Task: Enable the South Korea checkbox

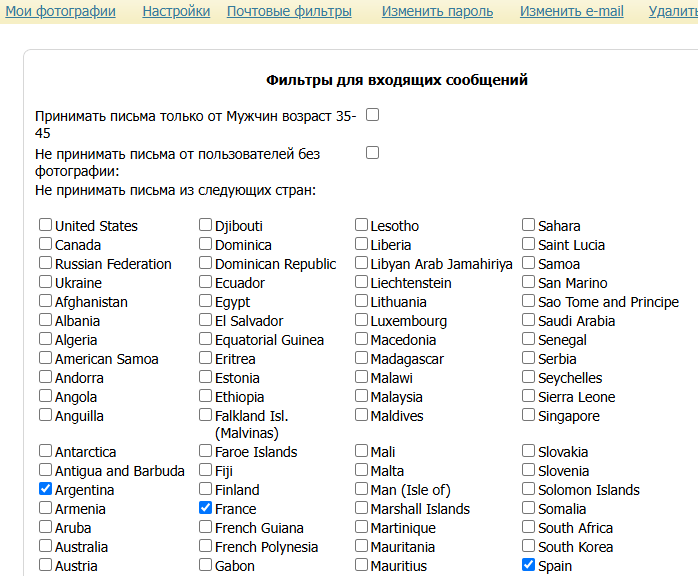Action: coord(529,547)
